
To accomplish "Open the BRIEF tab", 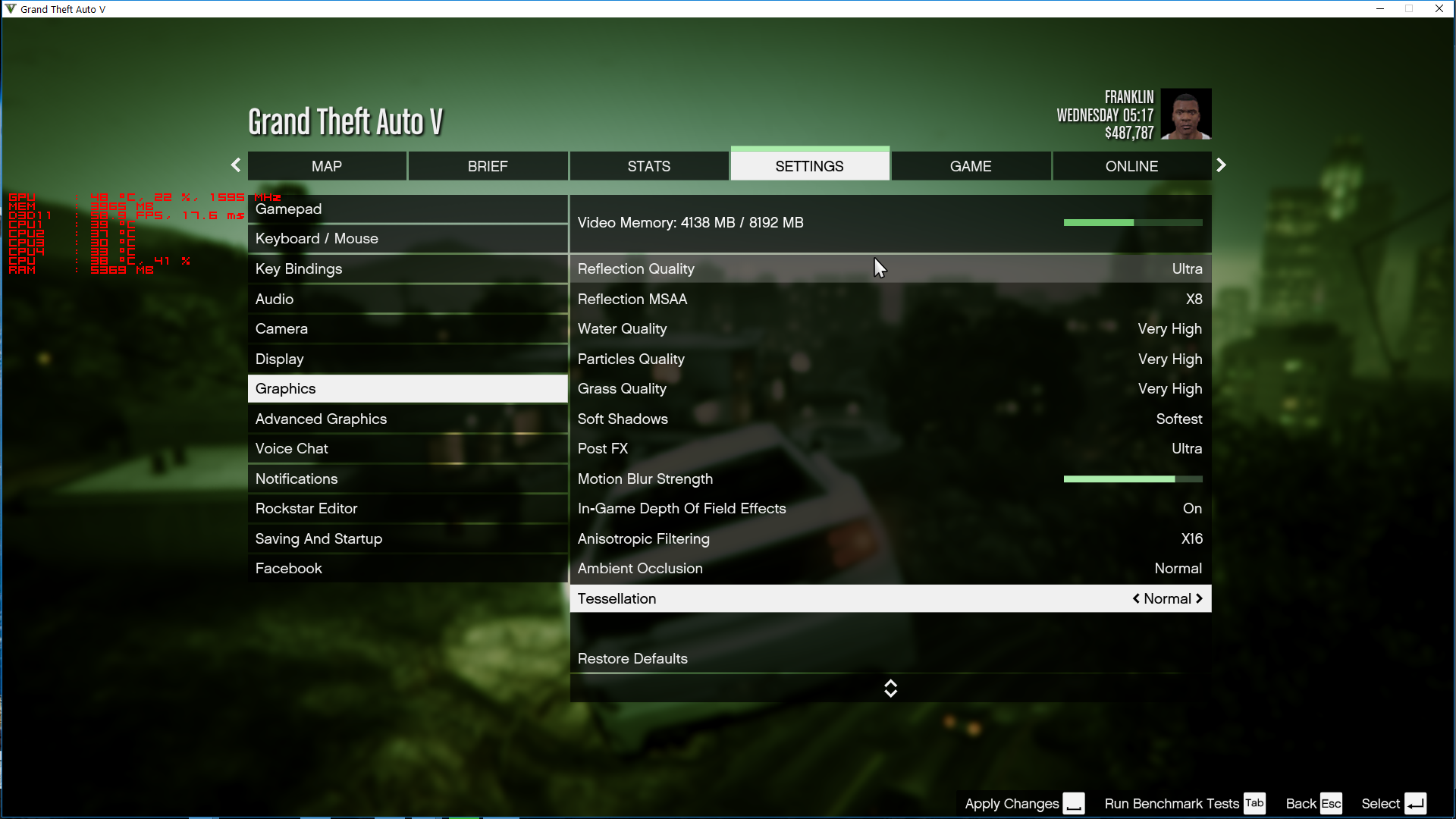I will (488, 166).
